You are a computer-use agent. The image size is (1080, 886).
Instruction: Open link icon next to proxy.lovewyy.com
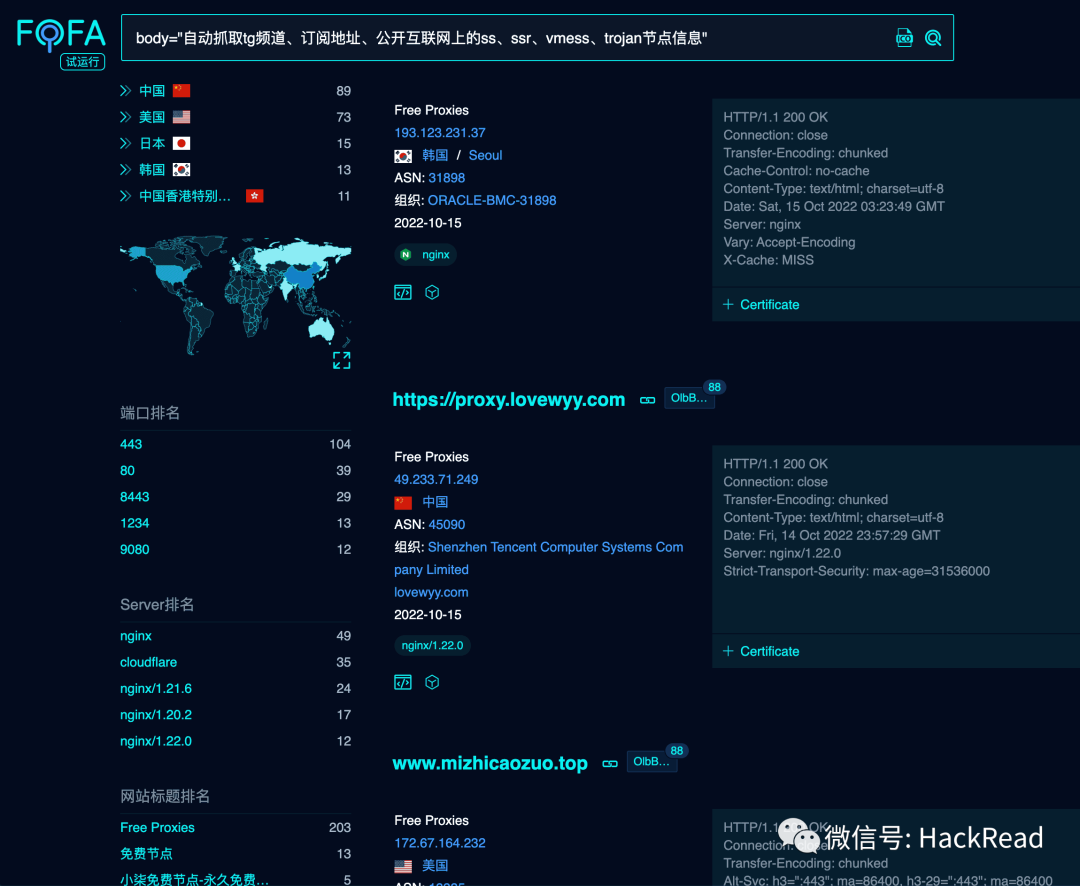[x=647, y=400]
